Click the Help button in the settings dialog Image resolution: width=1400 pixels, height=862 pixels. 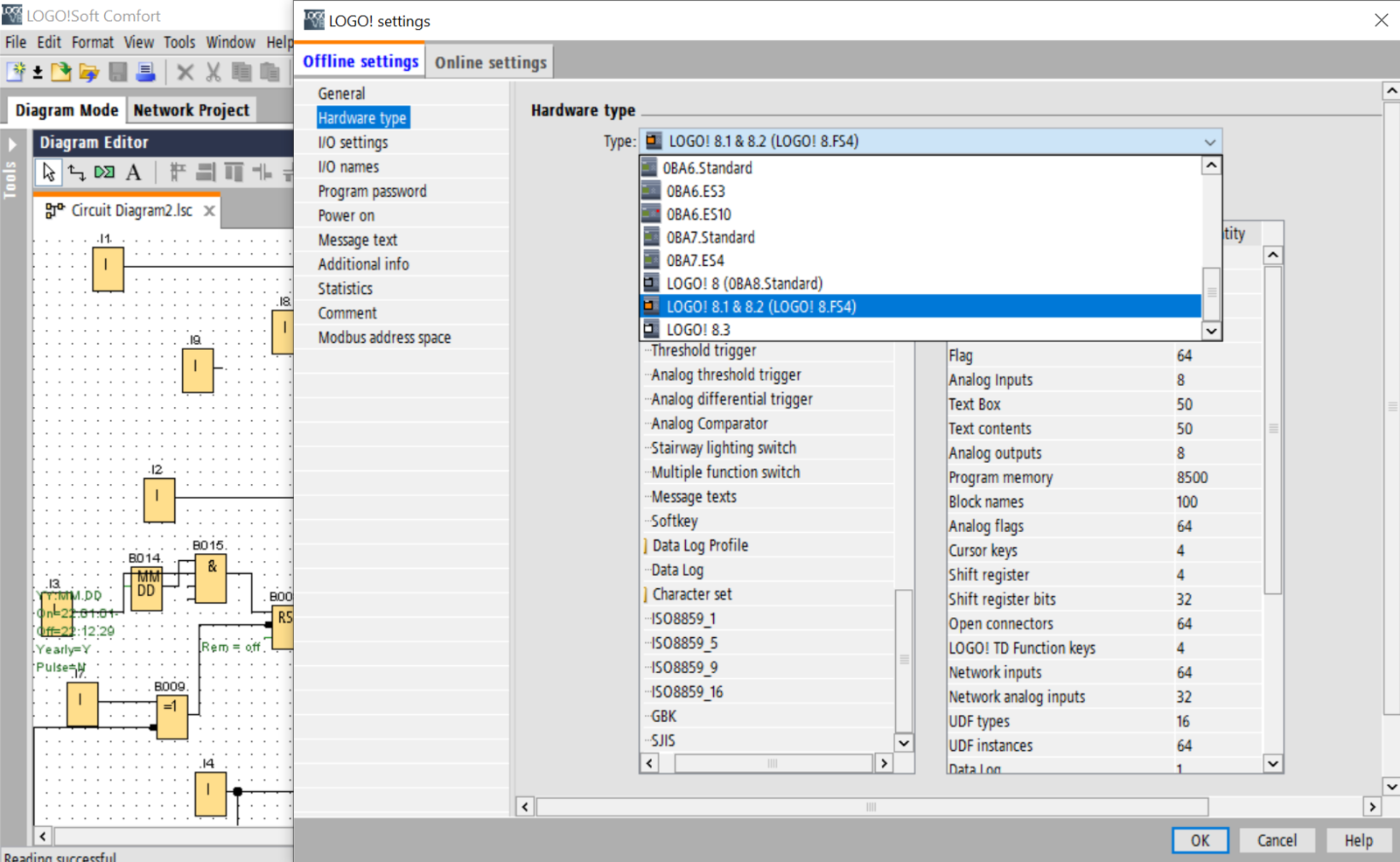pyautogui.click(x=1358, y=840)
